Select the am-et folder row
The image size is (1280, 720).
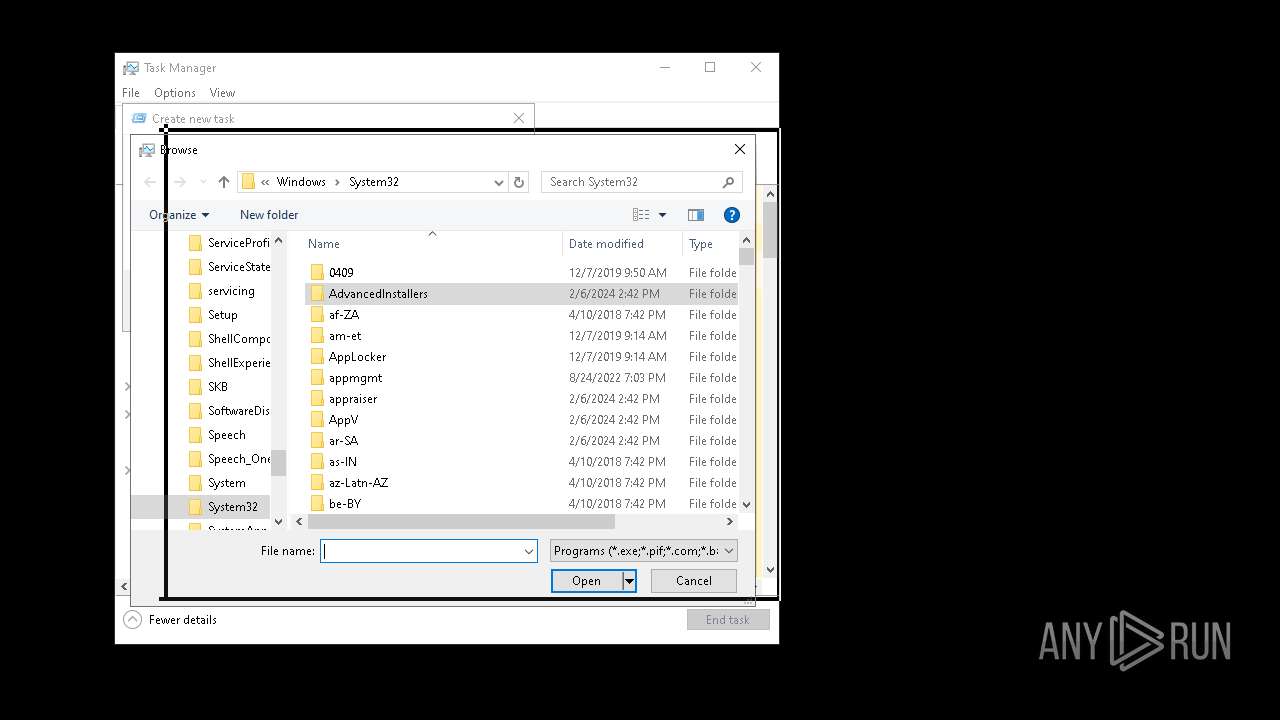point(521,336)
